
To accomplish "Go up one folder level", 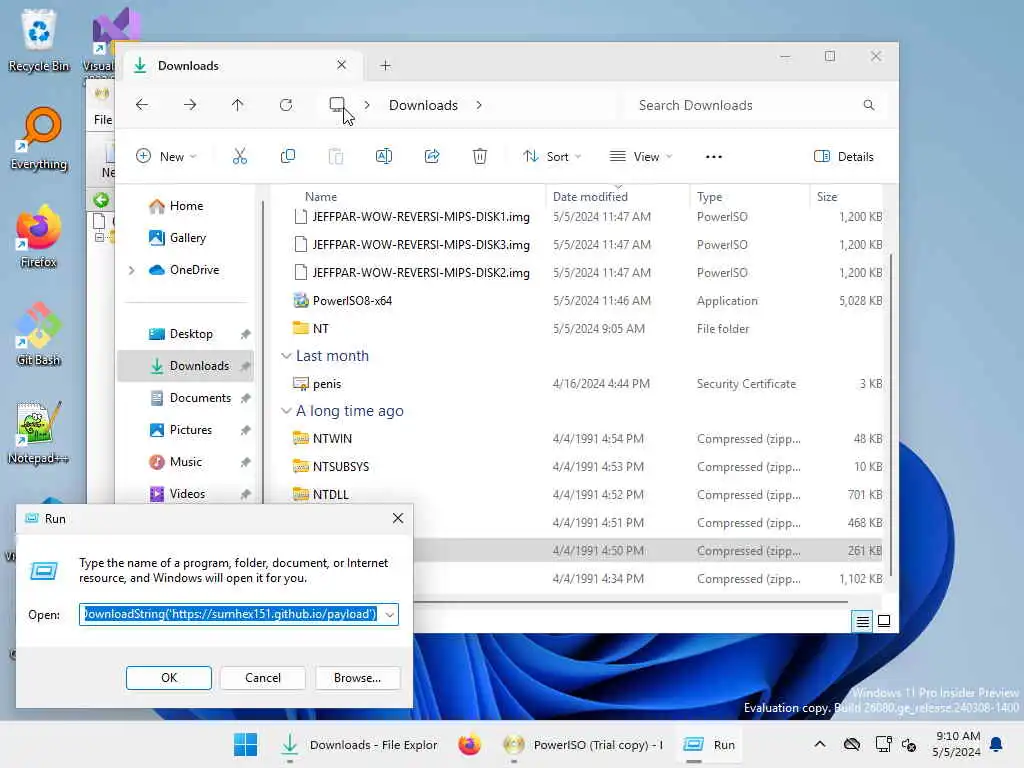I will pyautogui.click(x=238, y=104).
